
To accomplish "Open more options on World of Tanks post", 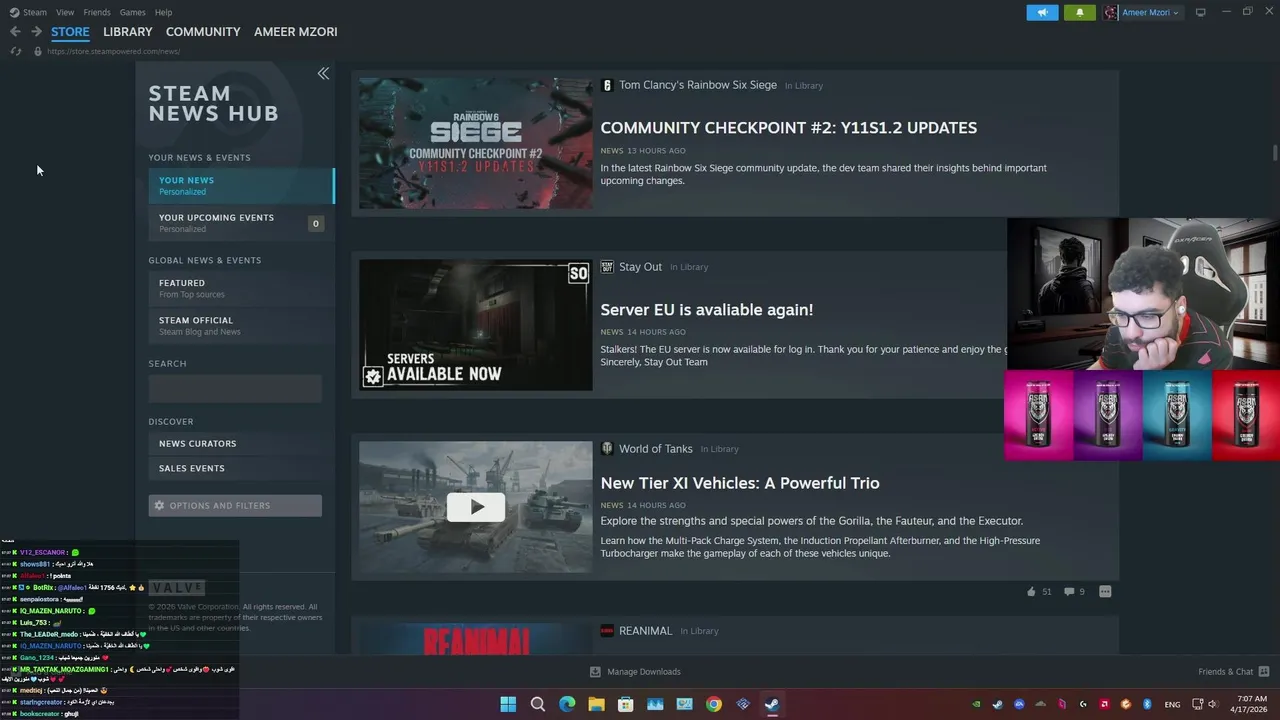I will click(1105, 591).
